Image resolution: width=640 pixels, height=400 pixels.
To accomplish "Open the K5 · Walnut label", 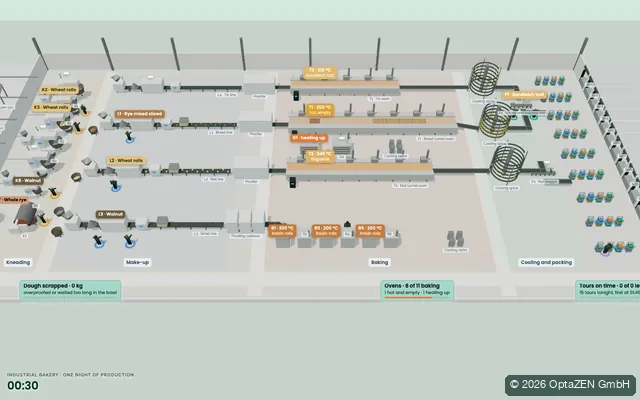I will click(28, 180).
